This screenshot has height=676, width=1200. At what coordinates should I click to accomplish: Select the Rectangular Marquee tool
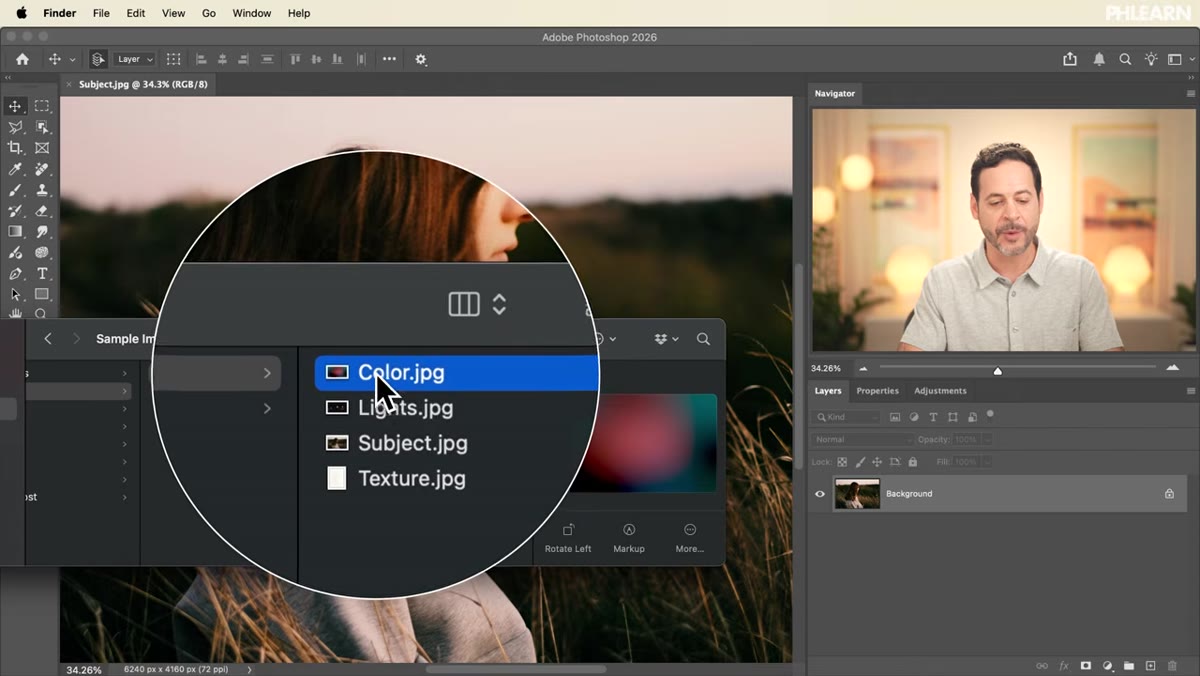(42, 106)
